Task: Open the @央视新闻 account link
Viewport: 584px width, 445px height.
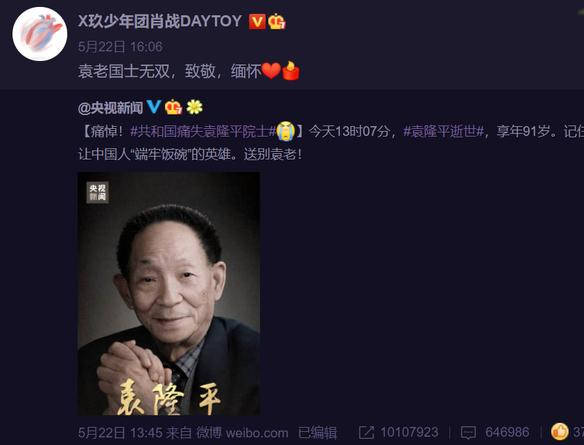Action: click(111, 108)
